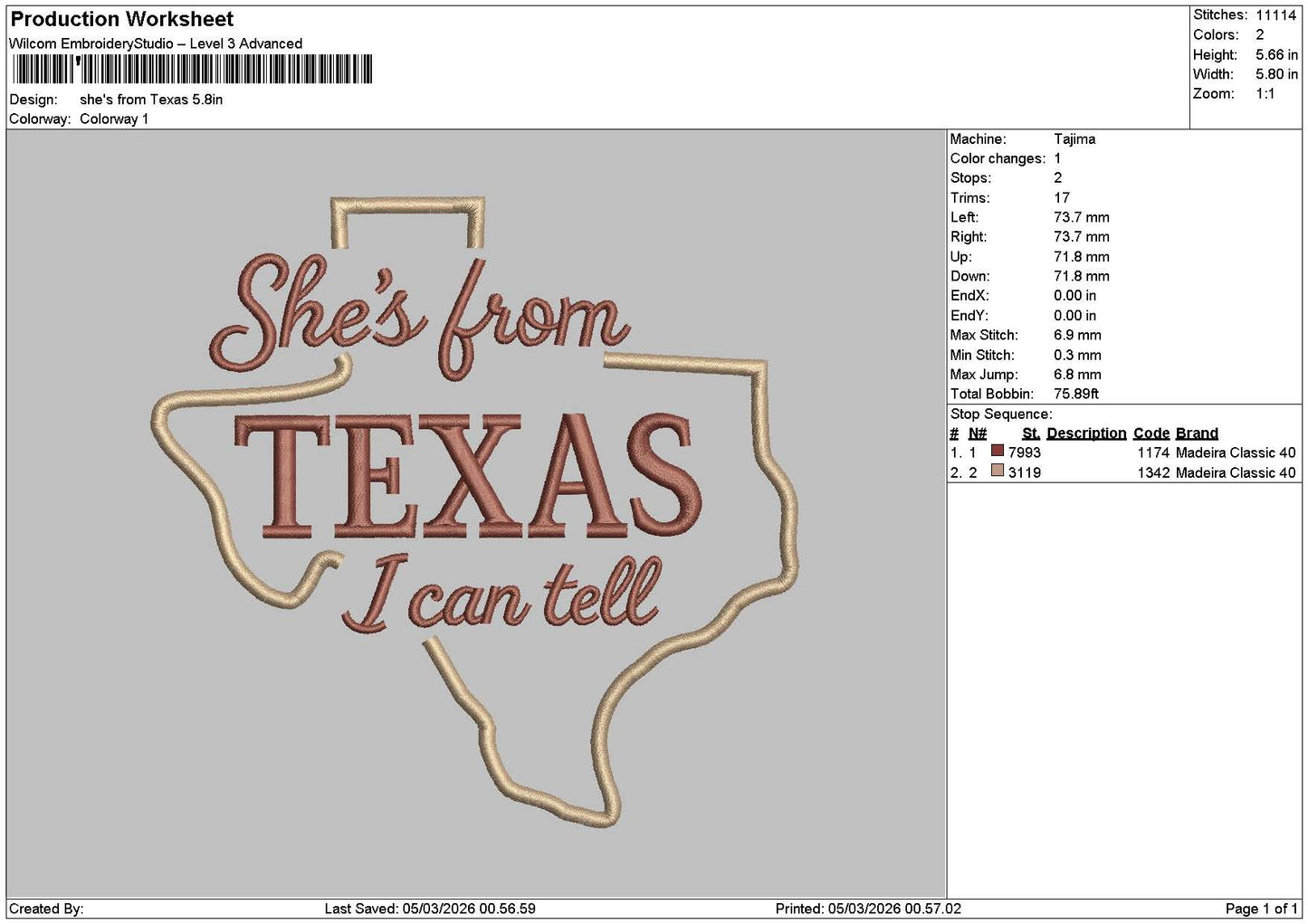This screenshot has width=1308, height=924.
Task: Click the EndX value 0.00 in
Action: 1075,296
